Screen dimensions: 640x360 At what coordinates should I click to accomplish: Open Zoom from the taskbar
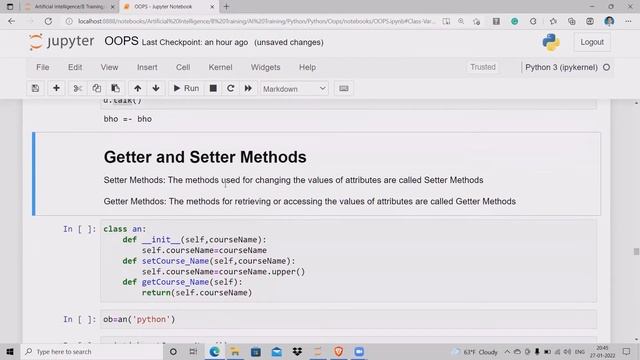pyautogui.click(x=359, y=351)
